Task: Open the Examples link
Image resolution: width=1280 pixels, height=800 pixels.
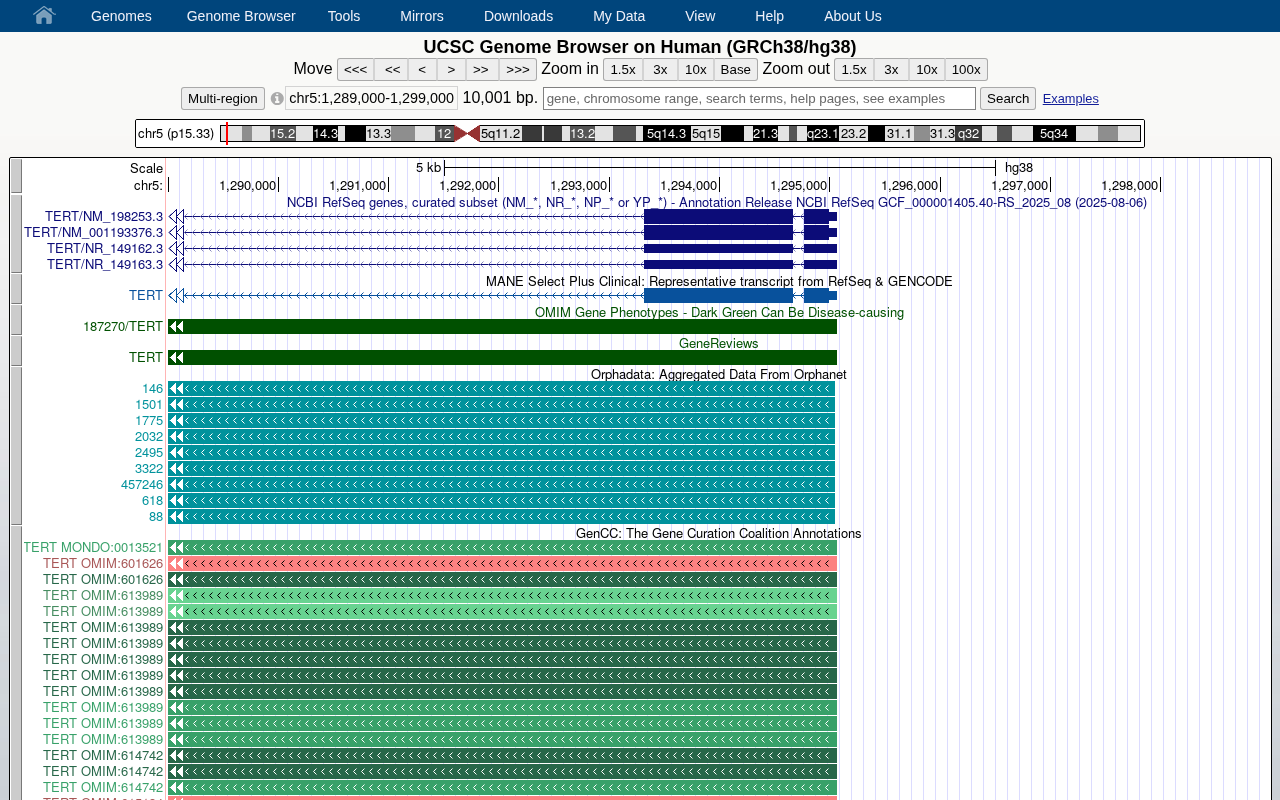Action: click(x=1071, y=99)
